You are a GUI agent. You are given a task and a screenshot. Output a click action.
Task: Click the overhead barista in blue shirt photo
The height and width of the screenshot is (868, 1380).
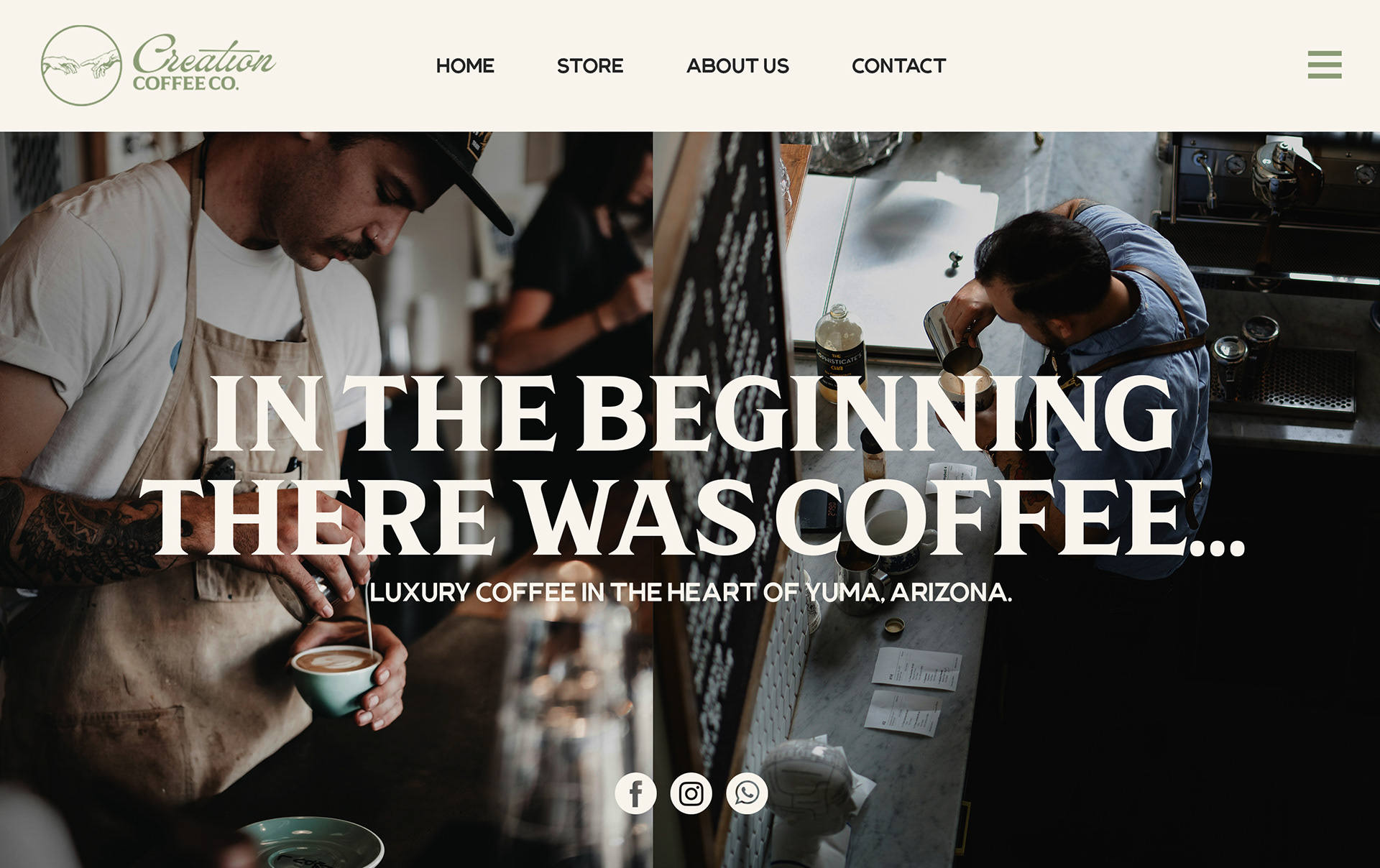(x=1016, y=499)
